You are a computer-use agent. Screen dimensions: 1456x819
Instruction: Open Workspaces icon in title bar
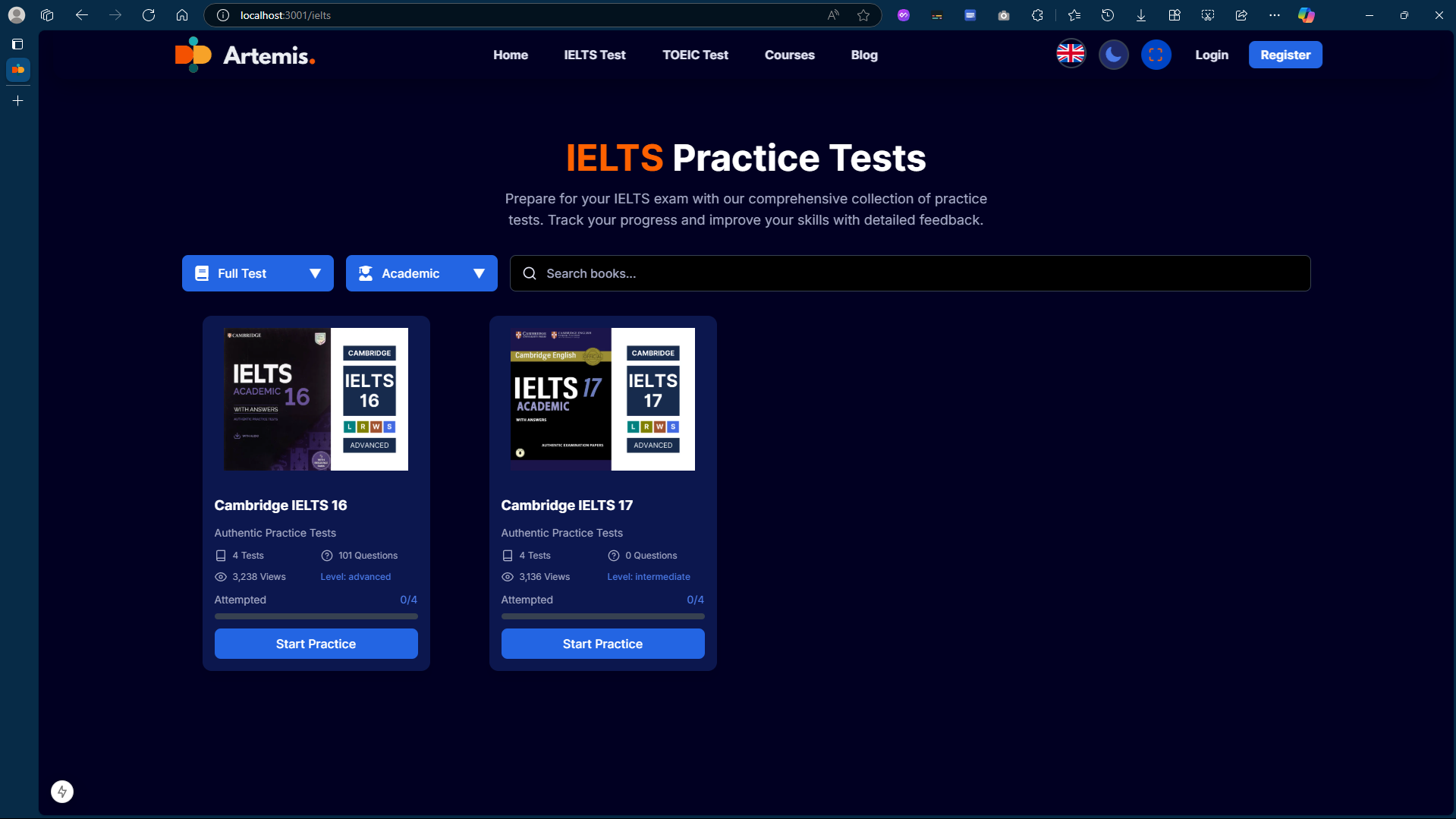[47, 15]
